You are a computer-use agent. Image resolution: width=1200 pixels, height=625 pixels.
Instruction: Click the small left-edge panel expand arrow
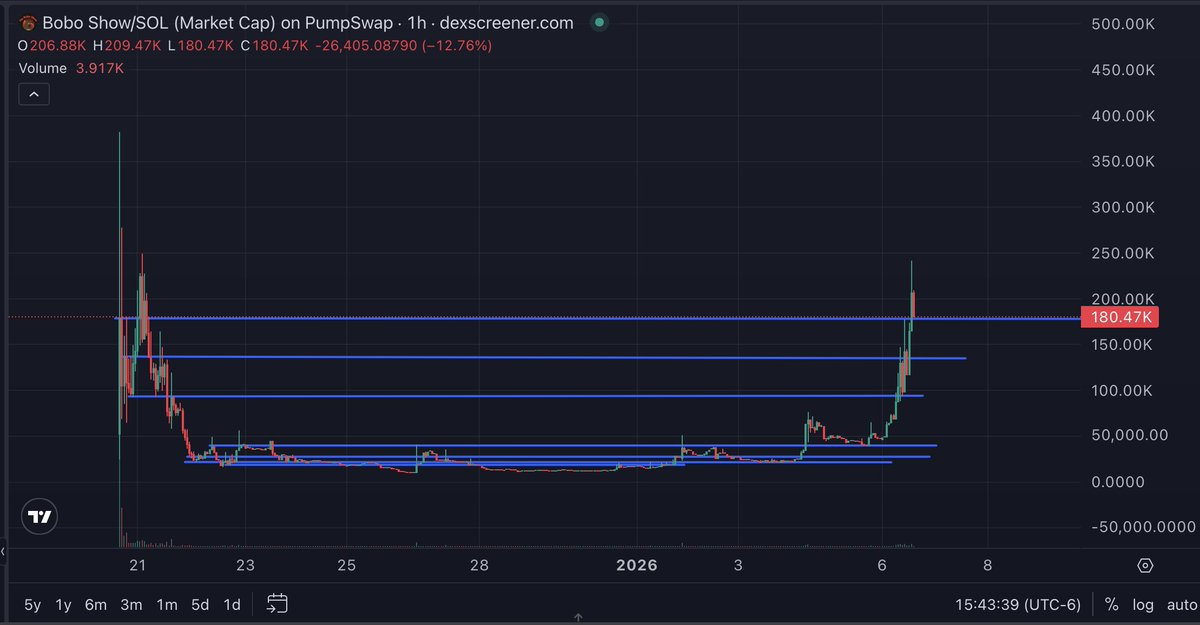point(3,552)
